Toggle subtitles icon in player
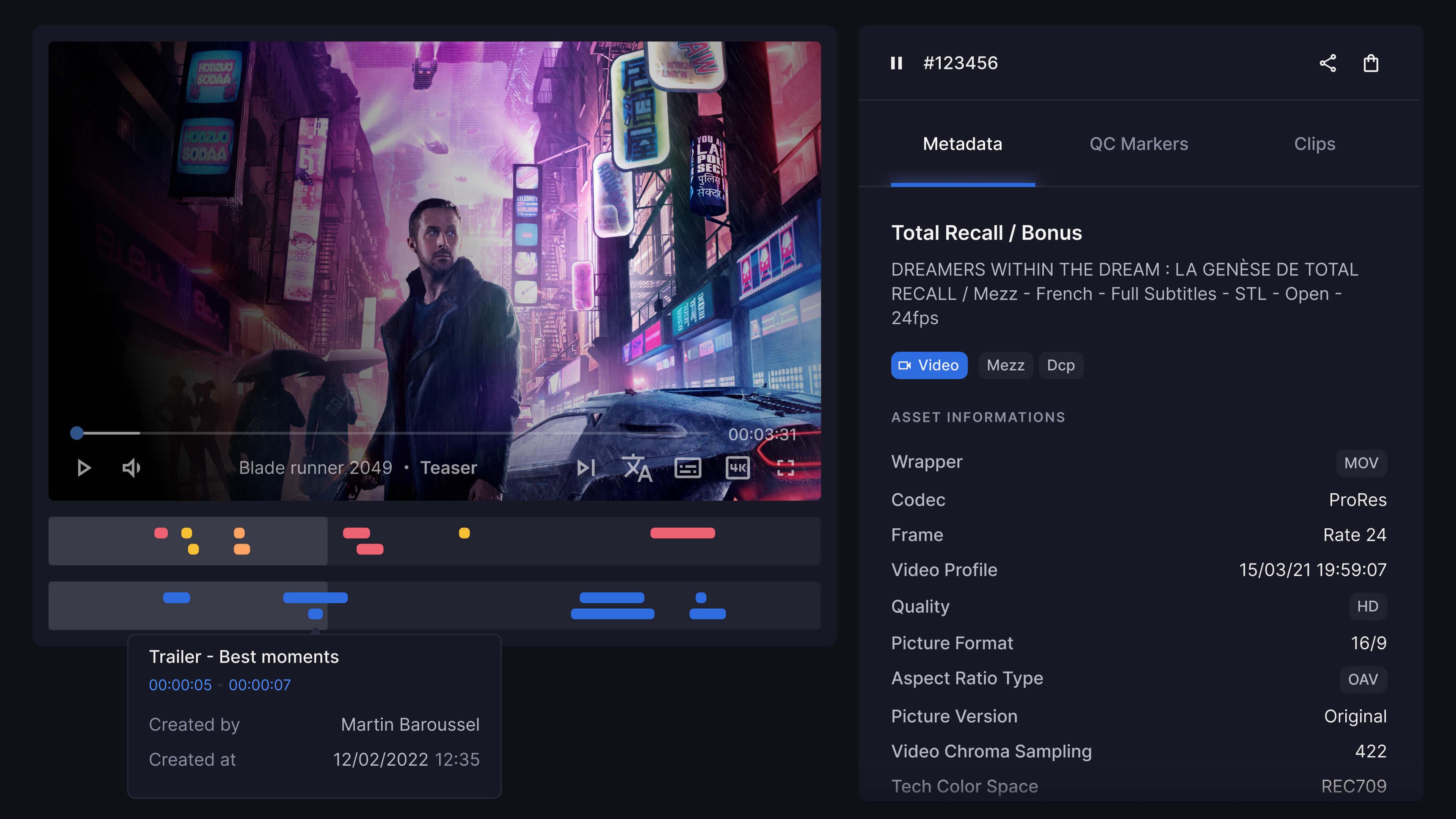Image resolution: width=1456 pixels, height=819 pixels. [688, 468]
